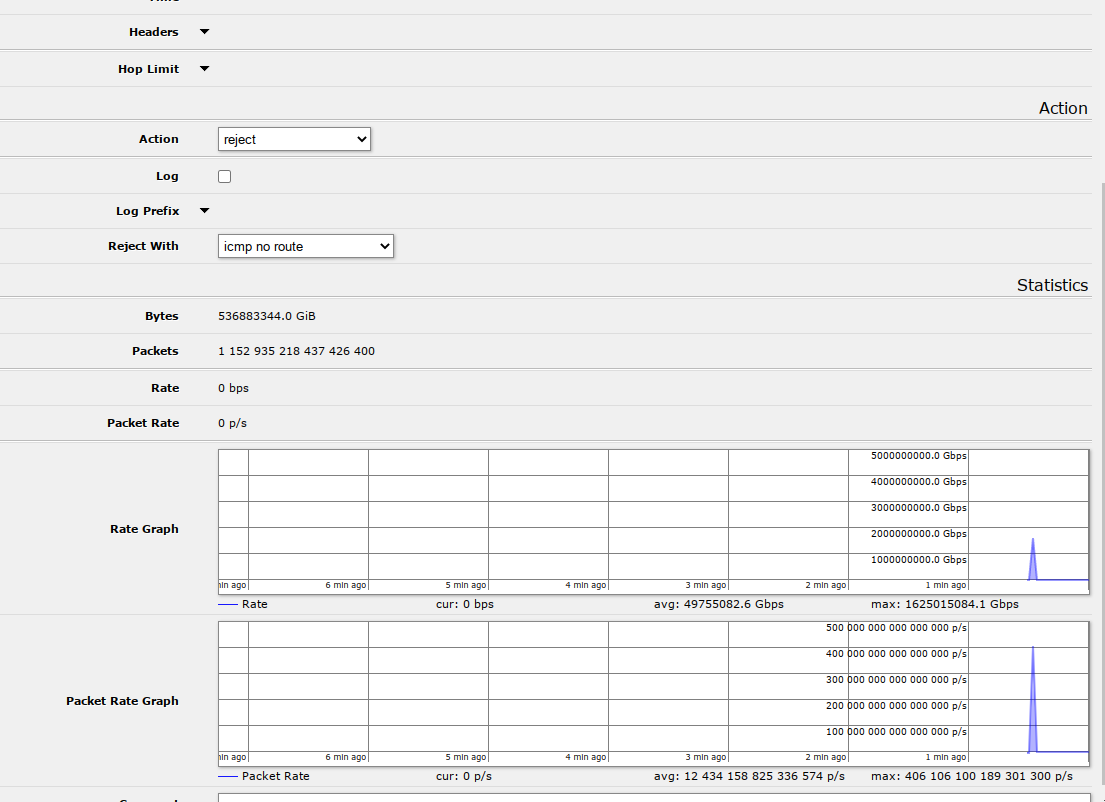Click the Rate value 0 bps
The image size is (1105, 802).
click(233, 388)
